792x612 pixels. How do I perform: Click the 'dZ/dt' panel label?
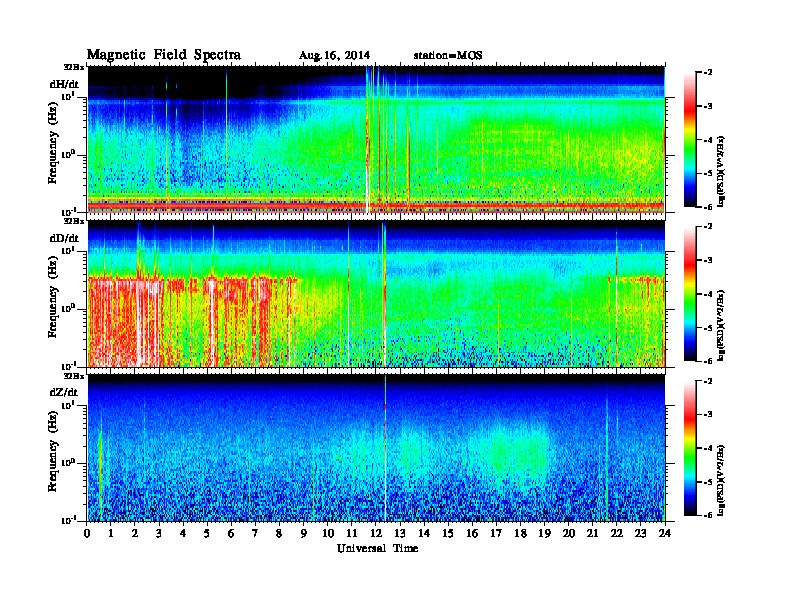click(64, 392)
